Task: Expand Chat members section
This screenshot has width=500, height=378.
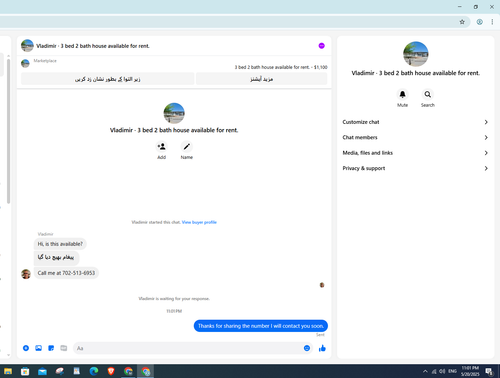Action: tap(415, 137)
